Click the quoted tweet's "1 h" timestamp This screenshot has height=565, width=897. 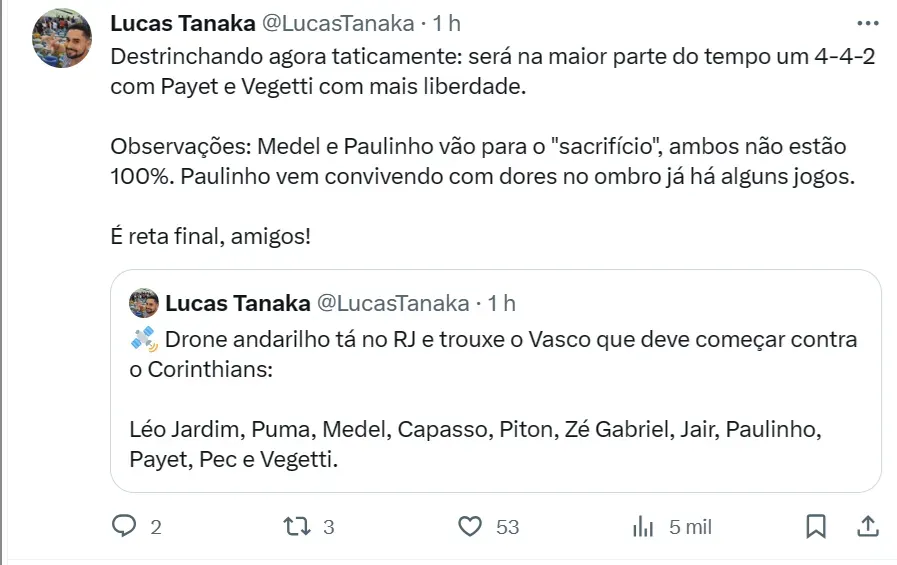pos(502,303)
